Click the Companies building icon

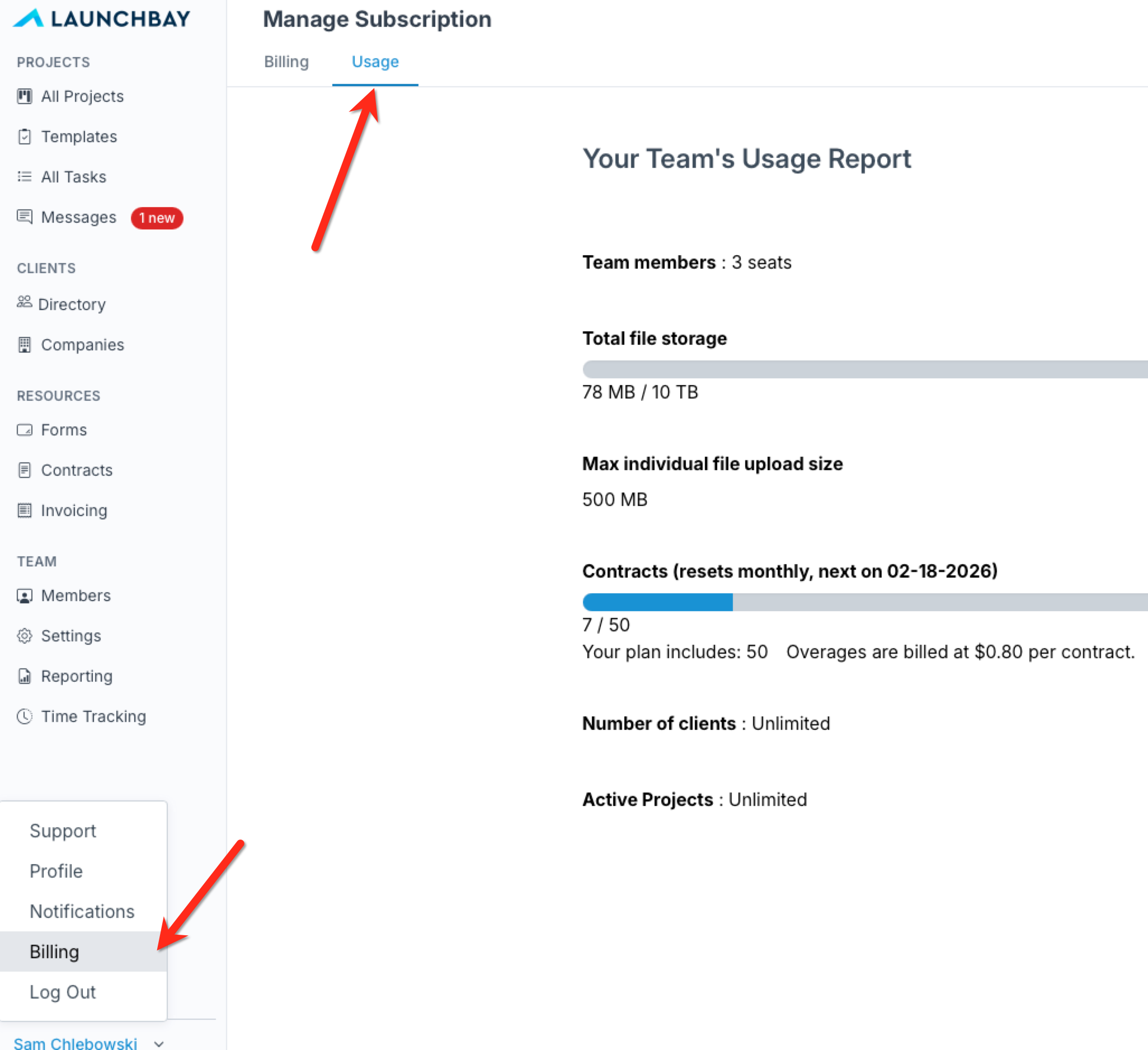25,345
